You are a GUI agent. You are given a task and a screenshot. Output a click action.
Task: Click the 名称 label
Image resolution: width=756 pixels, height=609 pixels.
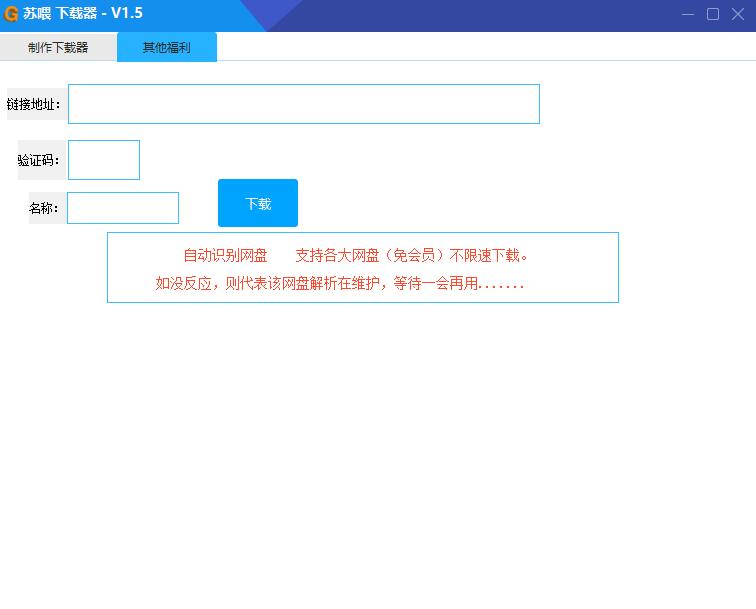point(44,208)
